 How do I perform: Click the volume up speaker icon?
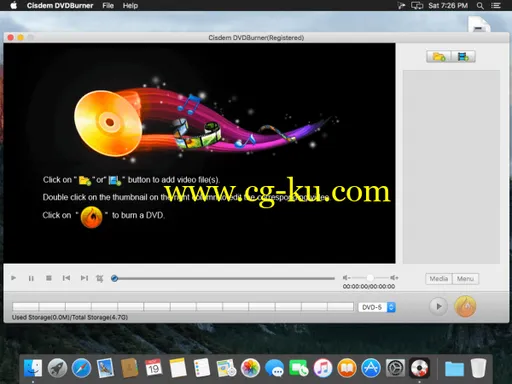click(x=394, y=277)
